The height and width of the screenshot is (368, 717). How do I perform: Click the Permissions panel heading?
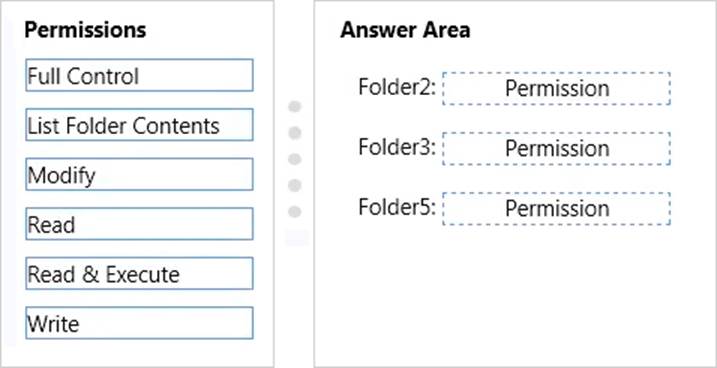(x=85, y=30)
